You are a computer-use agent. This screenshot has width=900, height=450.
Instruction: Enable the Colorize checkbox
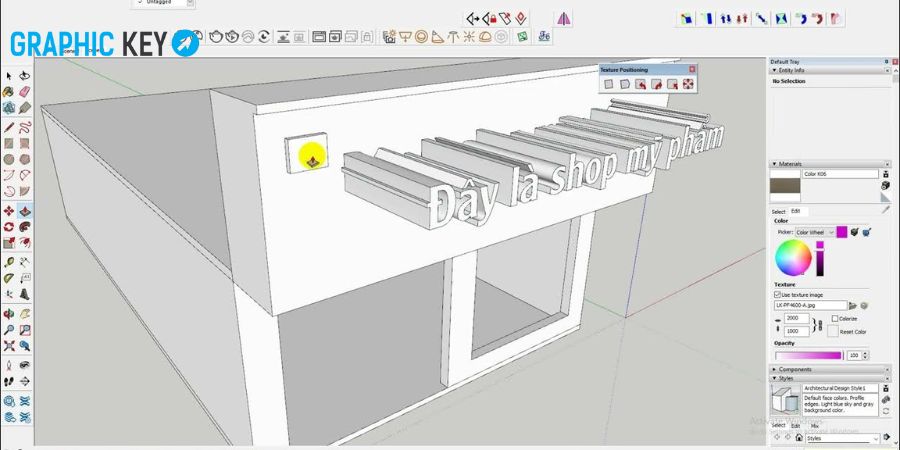point(835,319)
